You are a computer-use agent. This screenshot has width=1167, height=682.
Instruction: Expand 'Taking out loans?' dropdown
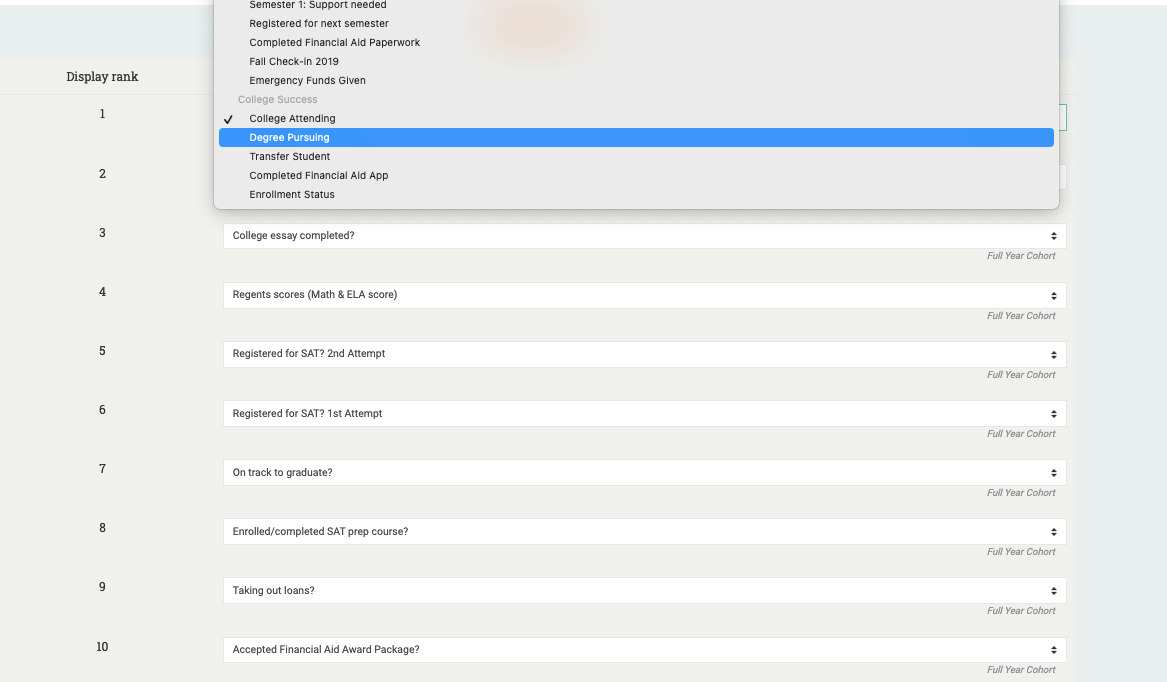[644, 590]
